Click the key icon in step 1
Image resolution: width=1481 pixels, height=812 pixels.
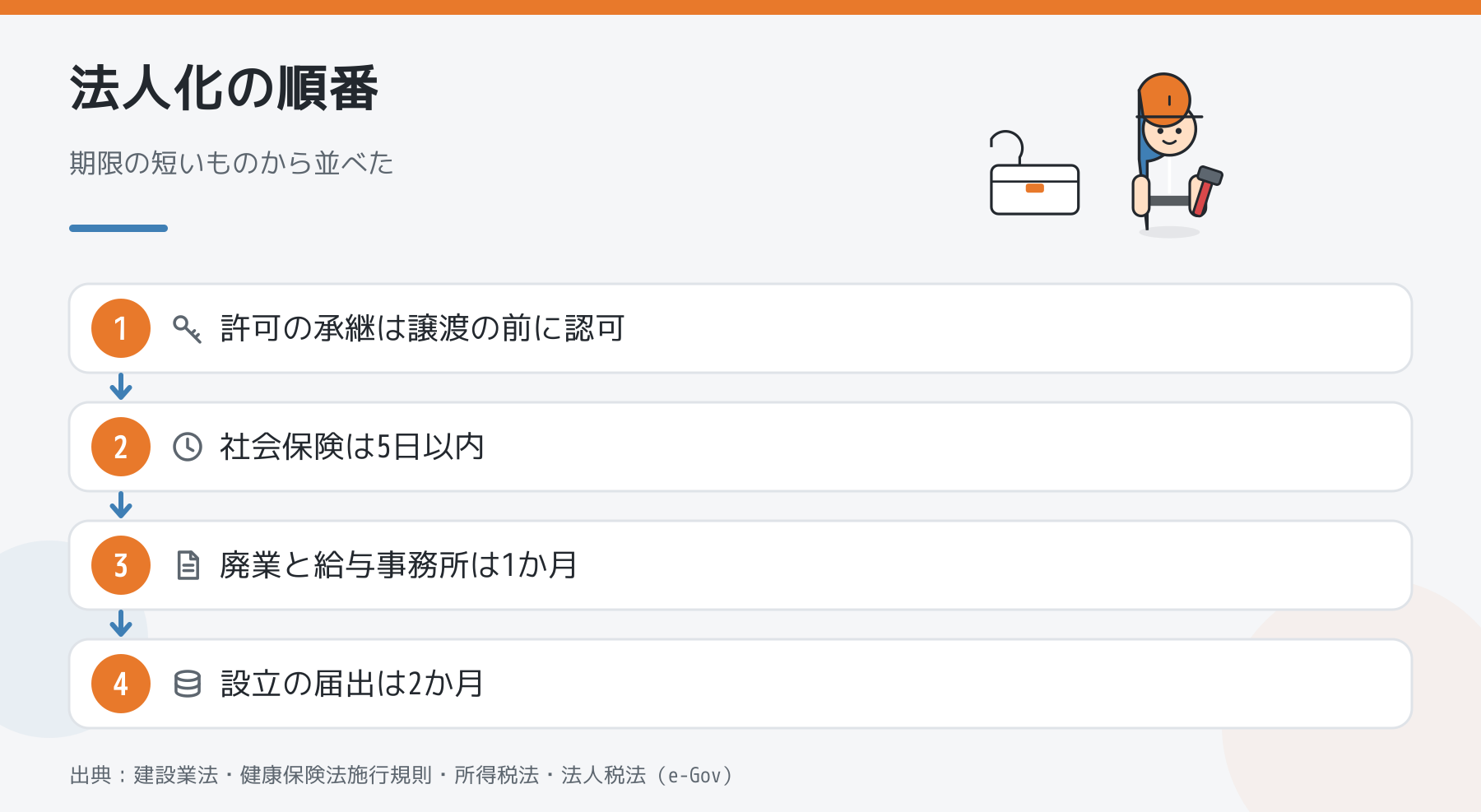pos(188,328)
